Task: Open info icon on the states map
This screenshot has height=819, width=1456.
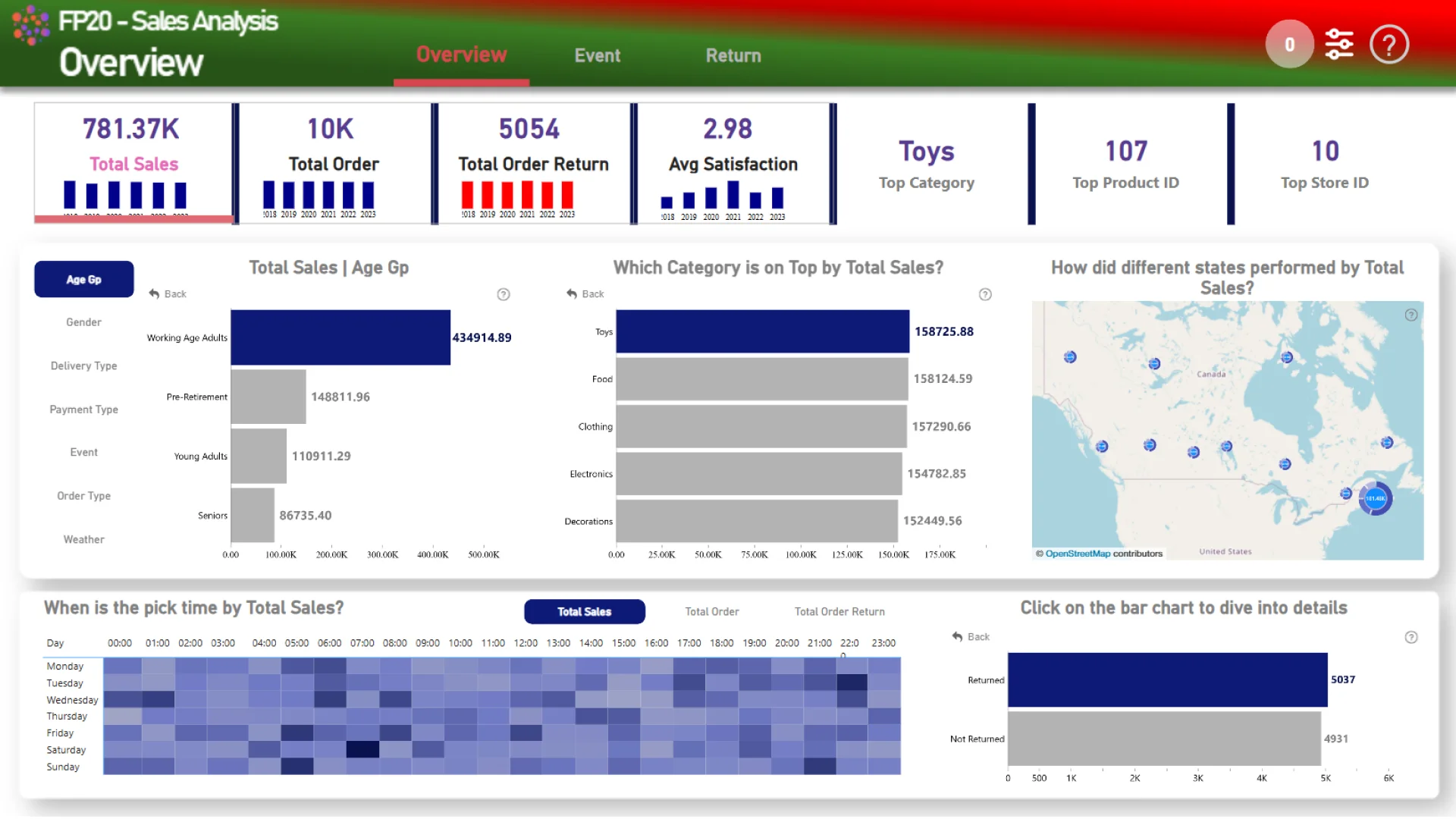Action: [1411, 315]
